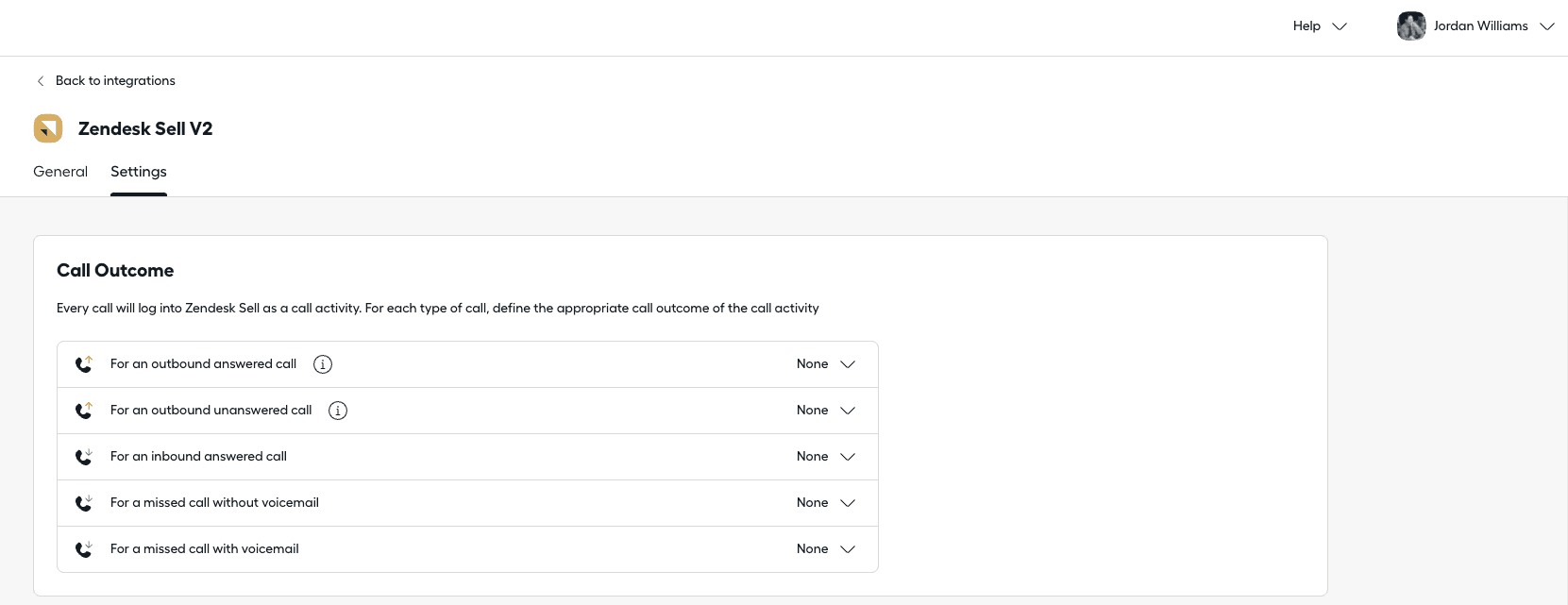Viewport: 1568px width, 605px height.
Task: Open the Help menu
Action: (x=1319, y=26)
